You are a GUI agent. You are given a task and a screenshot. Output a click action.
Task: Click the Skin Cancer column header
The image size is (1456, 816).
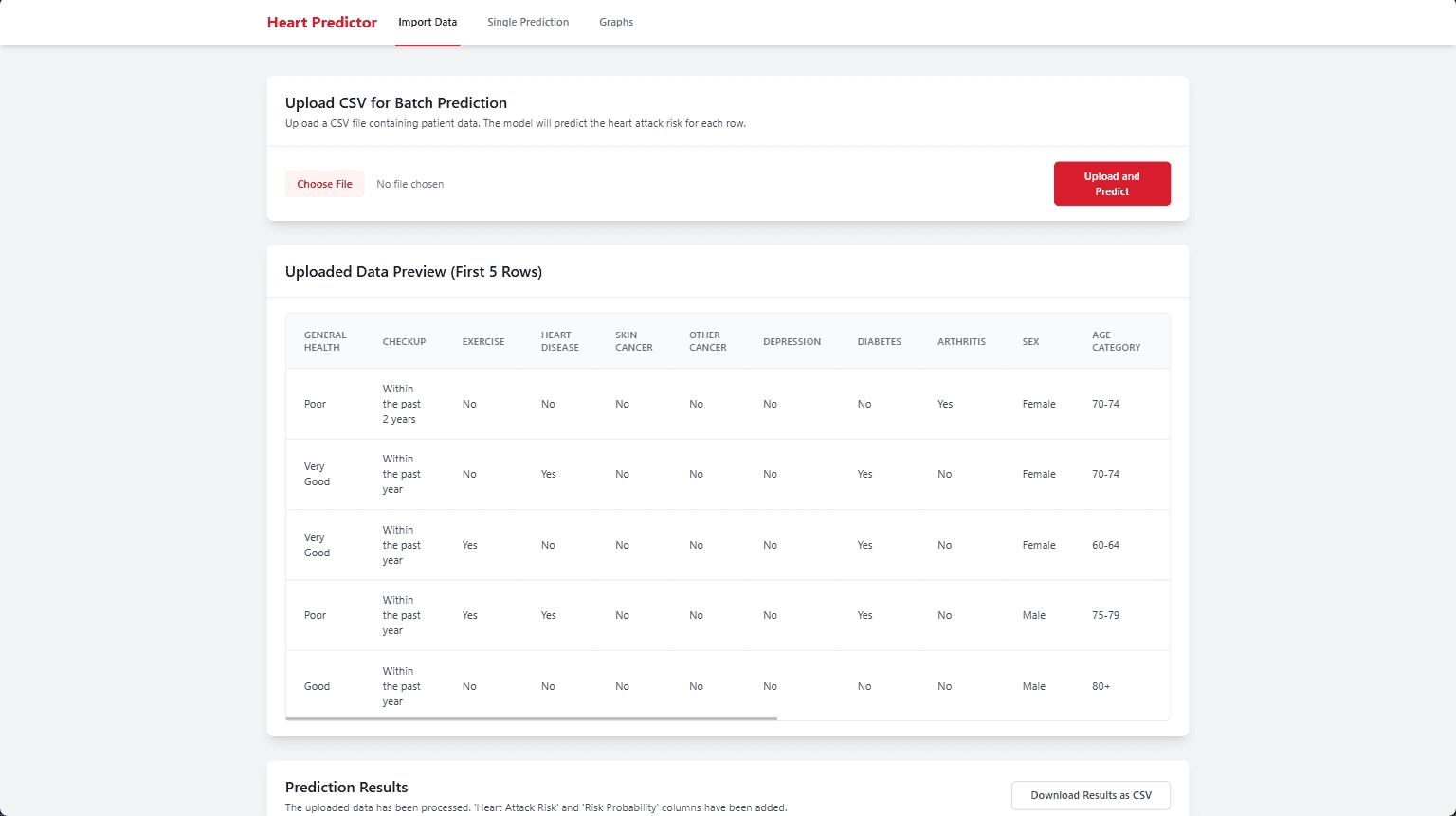tap(634, 341)
